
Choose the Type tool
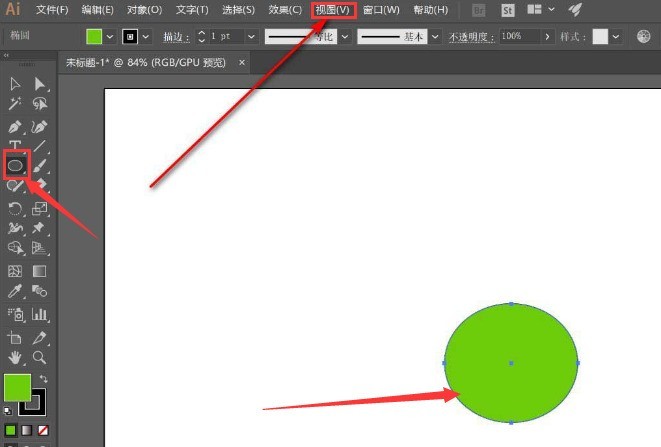(15, 145)
